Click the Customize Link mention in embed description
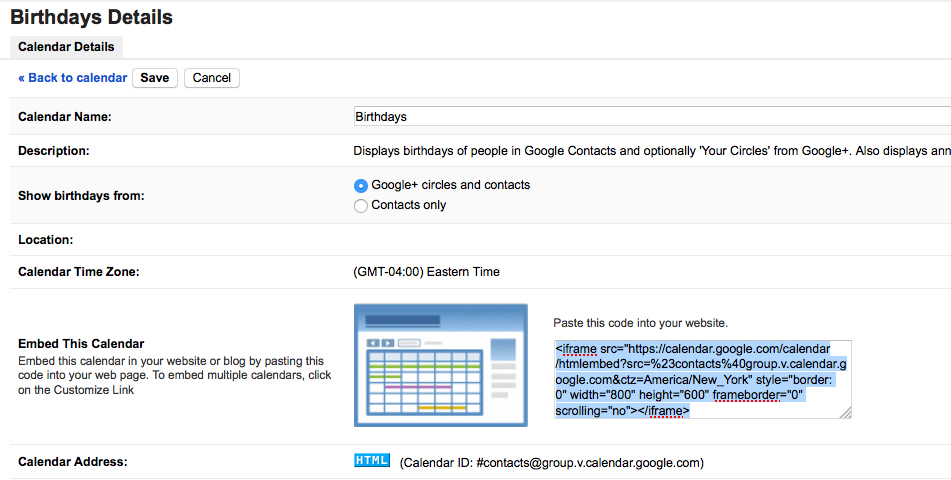Screen dimensions: 951x480 [94, 390]
